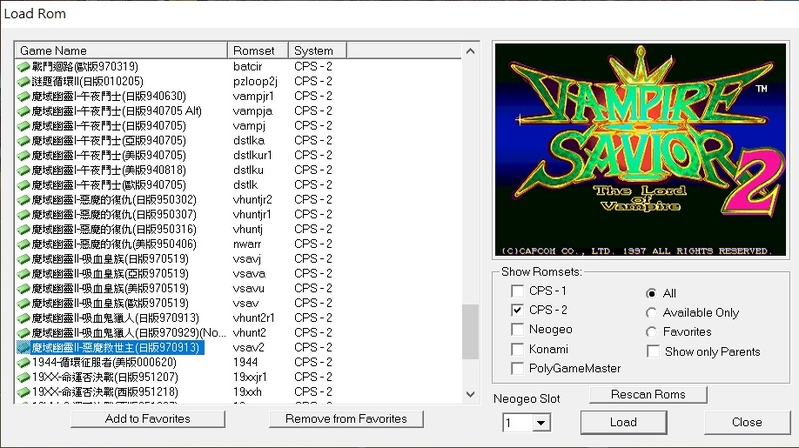Click the green icon beside pzloop2j row
Viewport: 799px width, 448px height.
(x=23, y=82)
